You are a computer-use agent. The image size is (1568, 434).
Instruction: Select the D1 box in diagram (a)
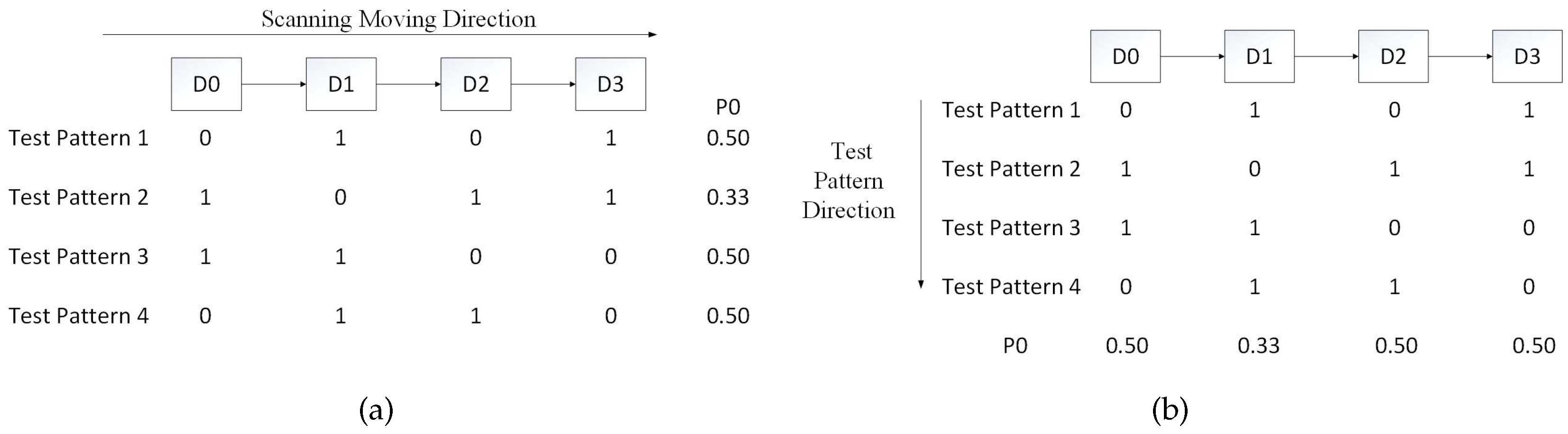coord(341,84)
